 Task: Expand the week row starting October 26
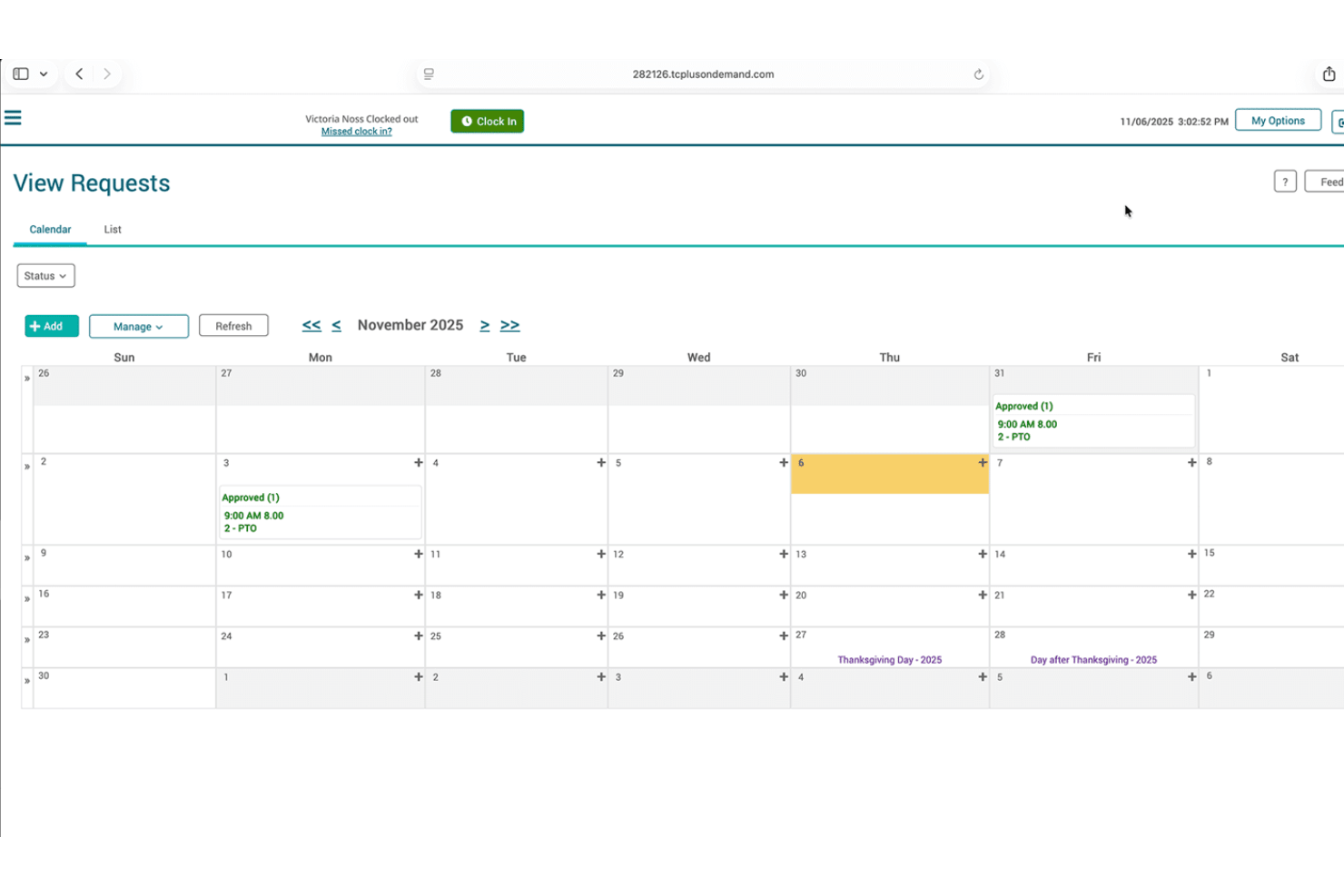[x=27, y=378]
